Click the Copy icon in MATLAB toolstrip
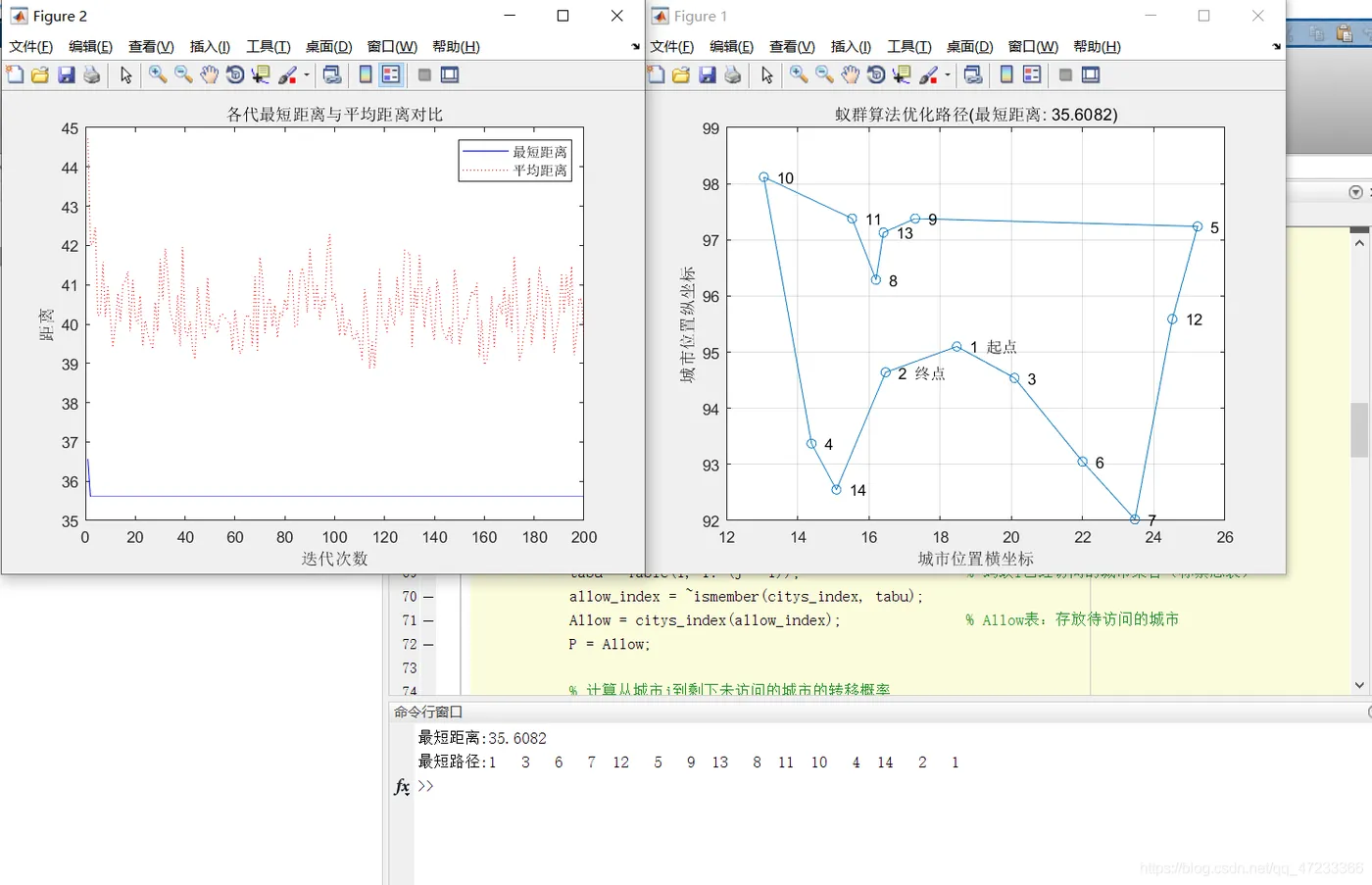The height and width of the screenshot is (885, 1372). [1317, 33]
